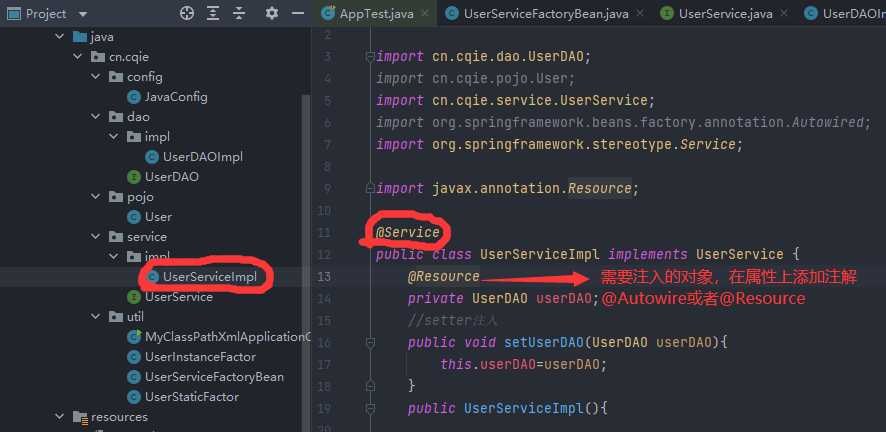Fold the import block at line 3

370,56
